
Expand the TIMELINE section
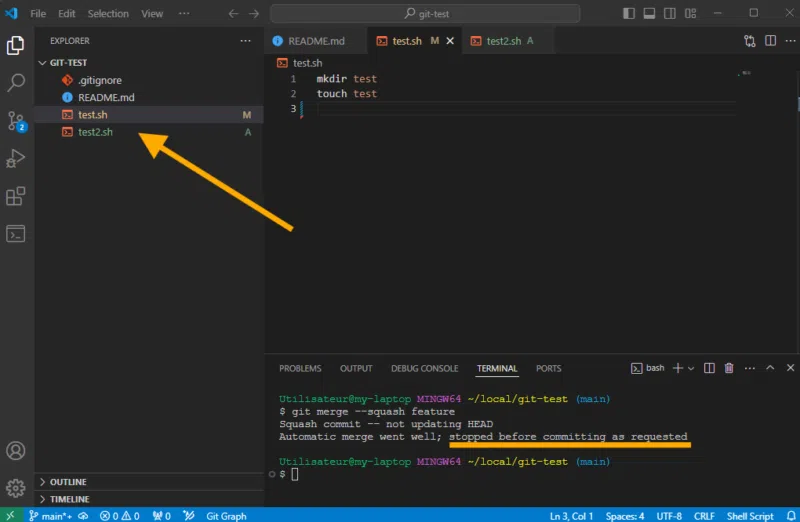69,499
